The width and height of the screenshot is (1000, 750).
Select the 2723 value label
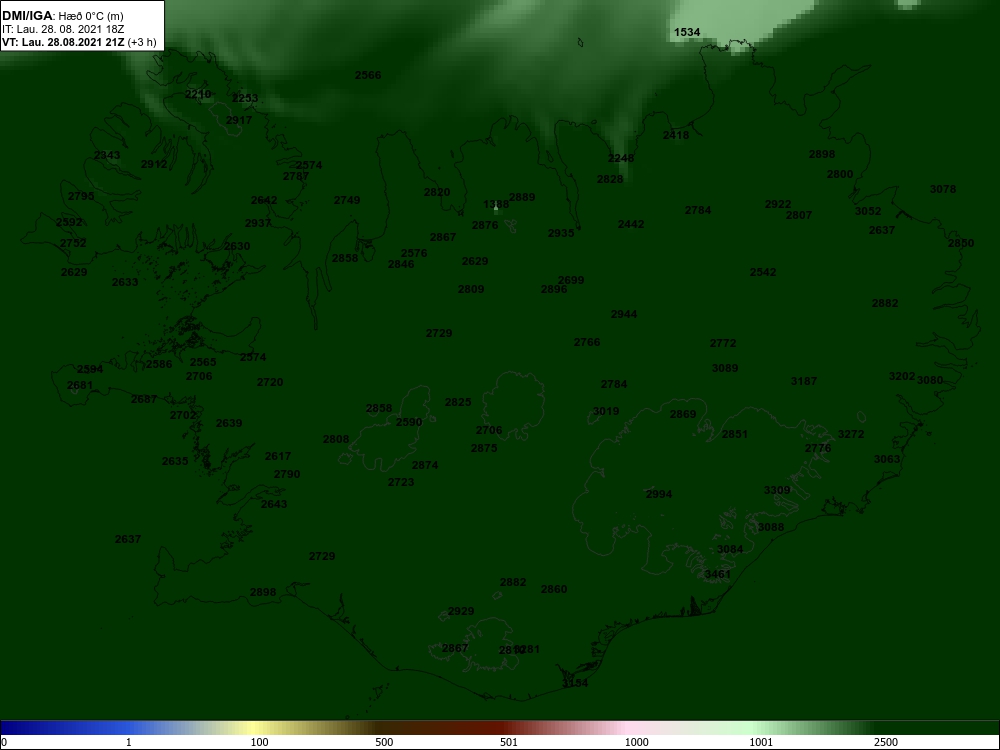[x=401, y=482]
